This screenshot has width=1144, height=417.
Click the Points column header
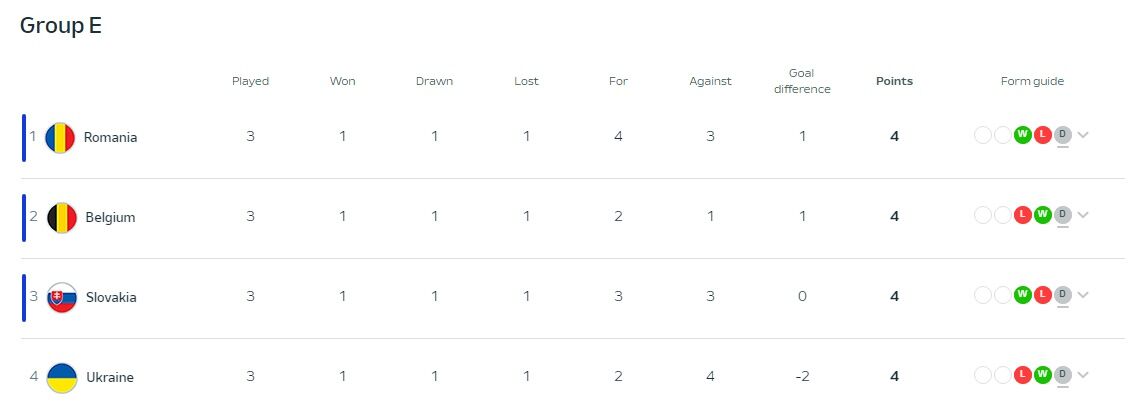pos(894,81)
